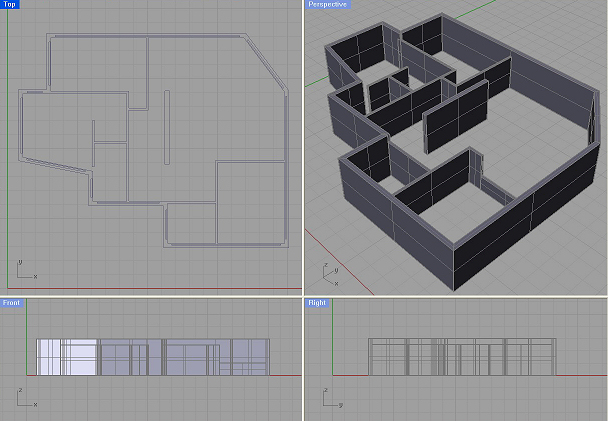Click the axis indicator in Front viewport

(x=26, y=397)
